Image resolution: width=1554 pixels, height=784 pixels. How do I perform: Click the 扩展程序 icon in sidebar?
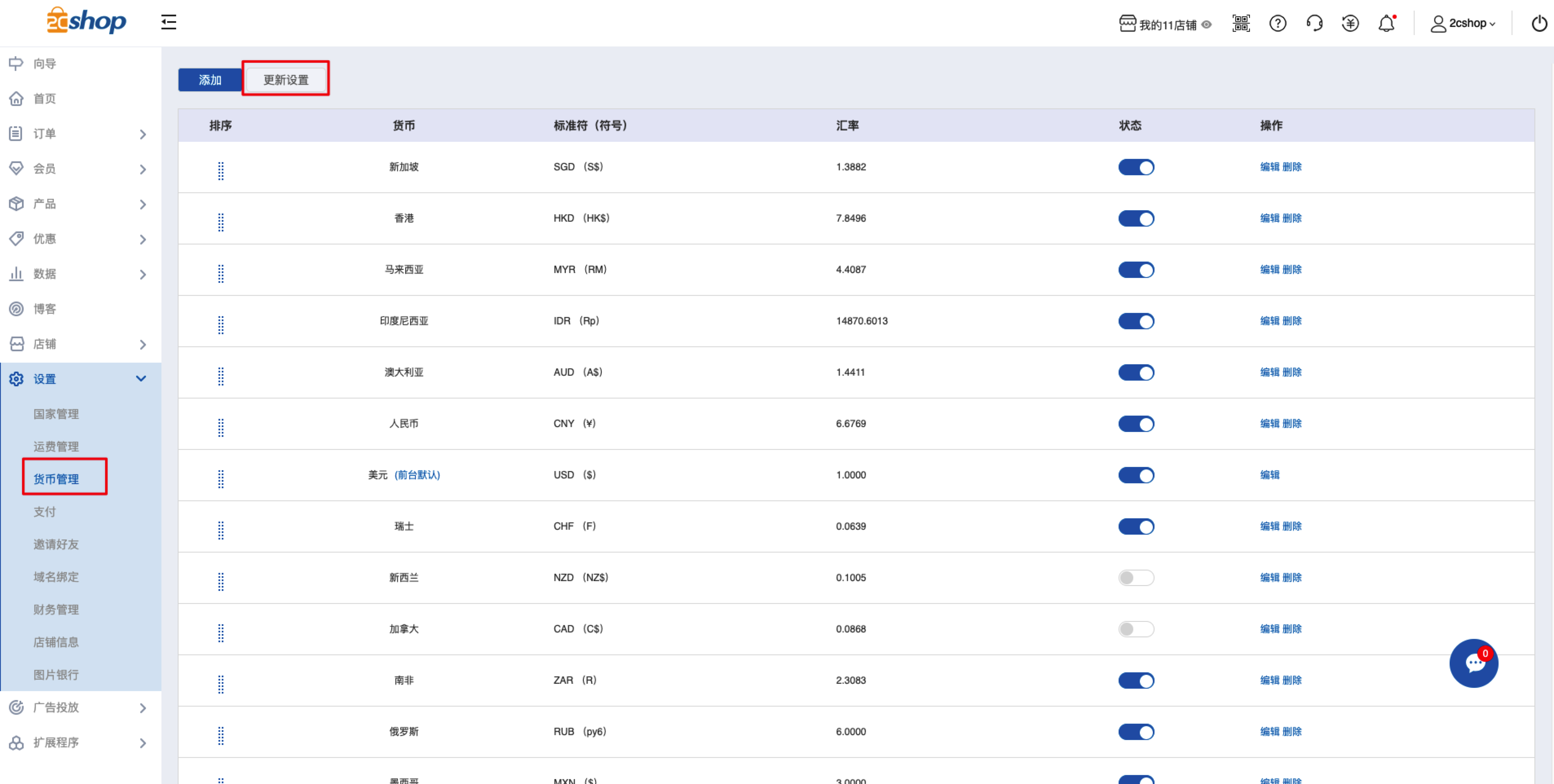pyautogui.click(x=16, y=742)
